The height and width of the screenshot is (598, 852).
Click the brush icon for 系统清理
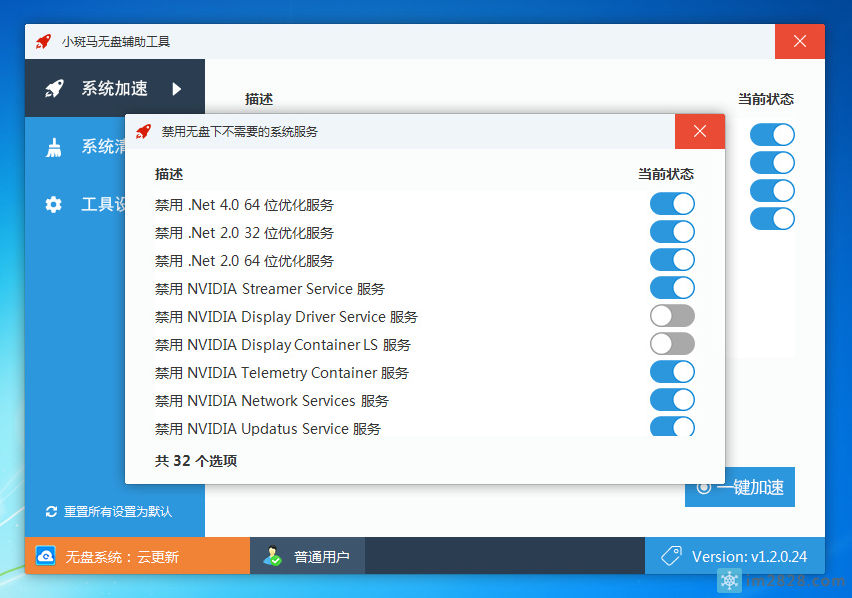coord(54,146)
